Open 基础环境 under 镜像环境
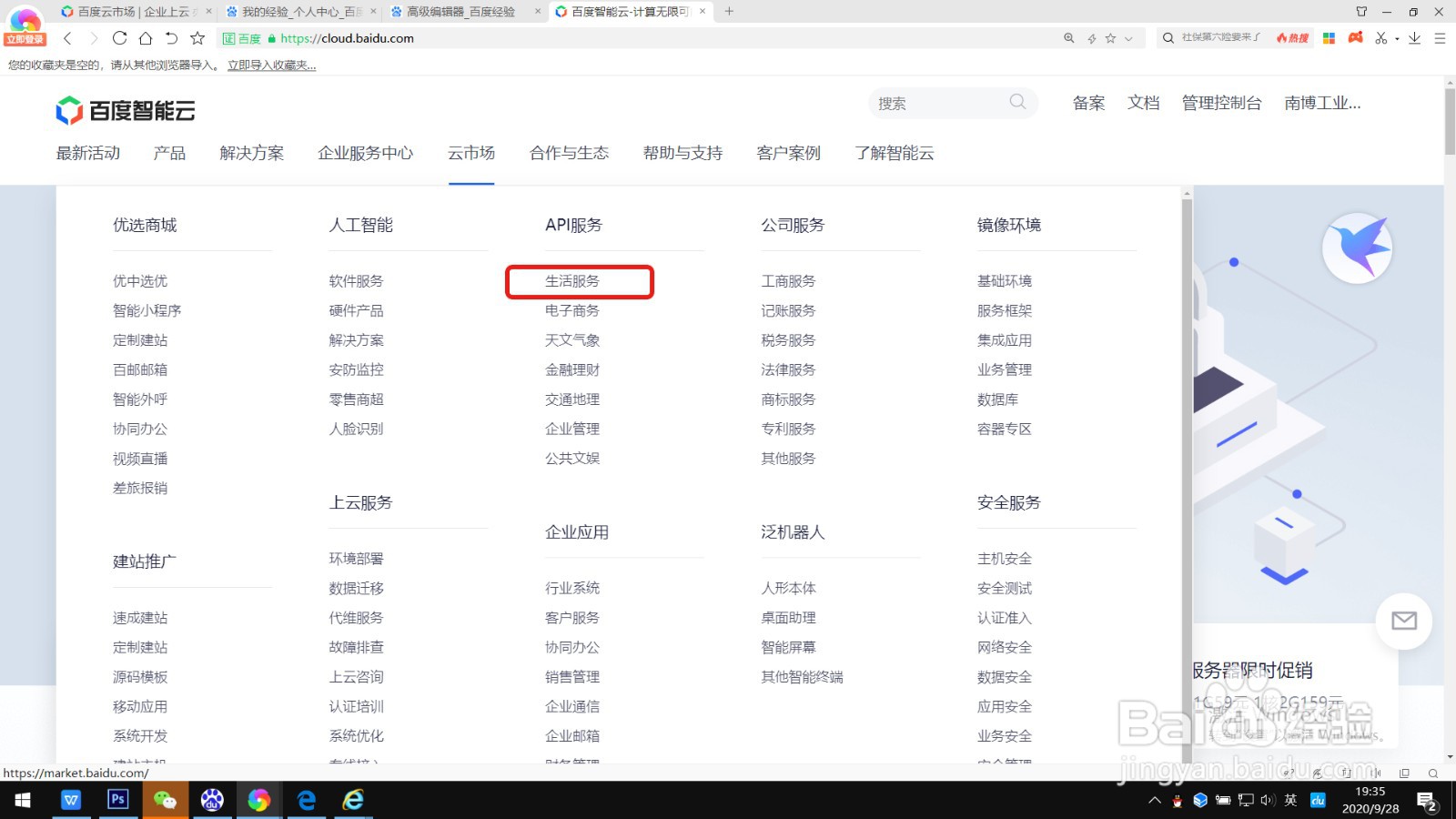 coord(1005,281)
